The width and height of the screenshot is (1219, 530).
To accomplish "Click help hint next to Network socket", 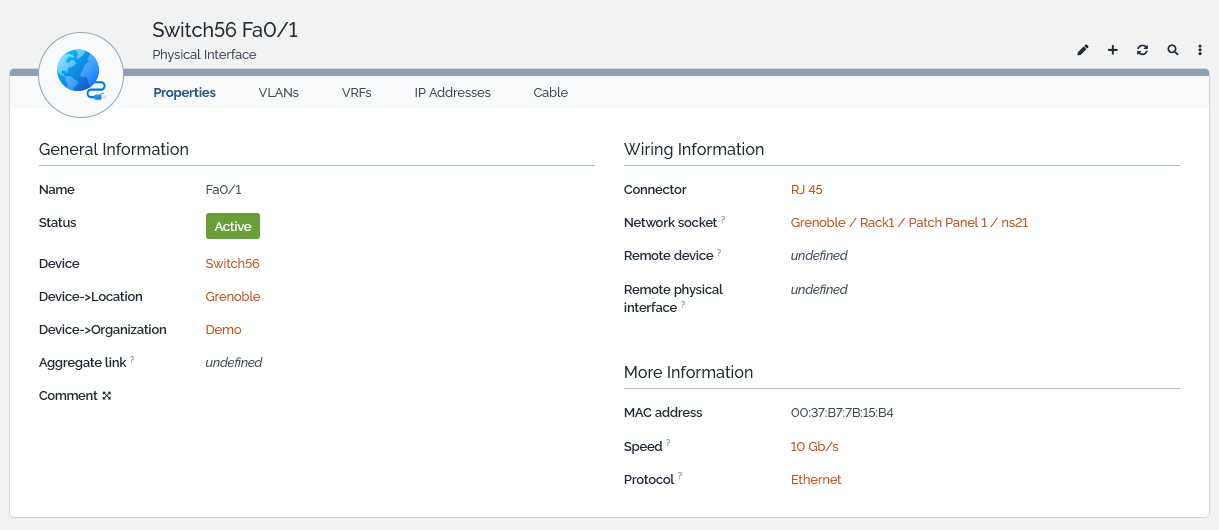I will point(723,219).
